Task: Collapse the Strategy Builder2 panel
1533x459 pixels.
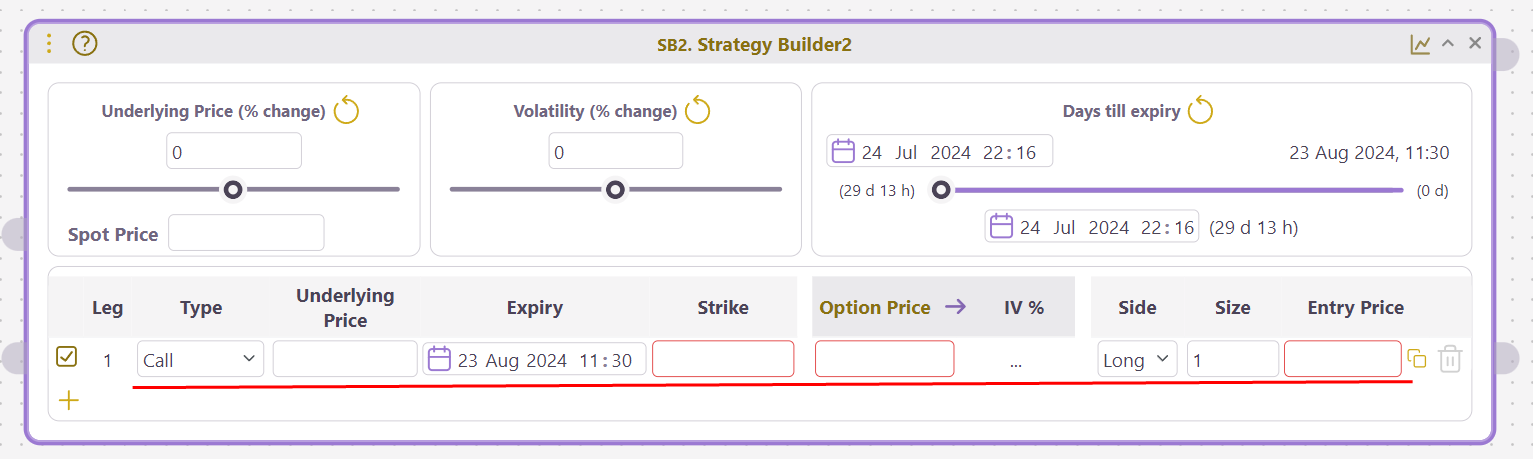Action: tap(1447, 44)
